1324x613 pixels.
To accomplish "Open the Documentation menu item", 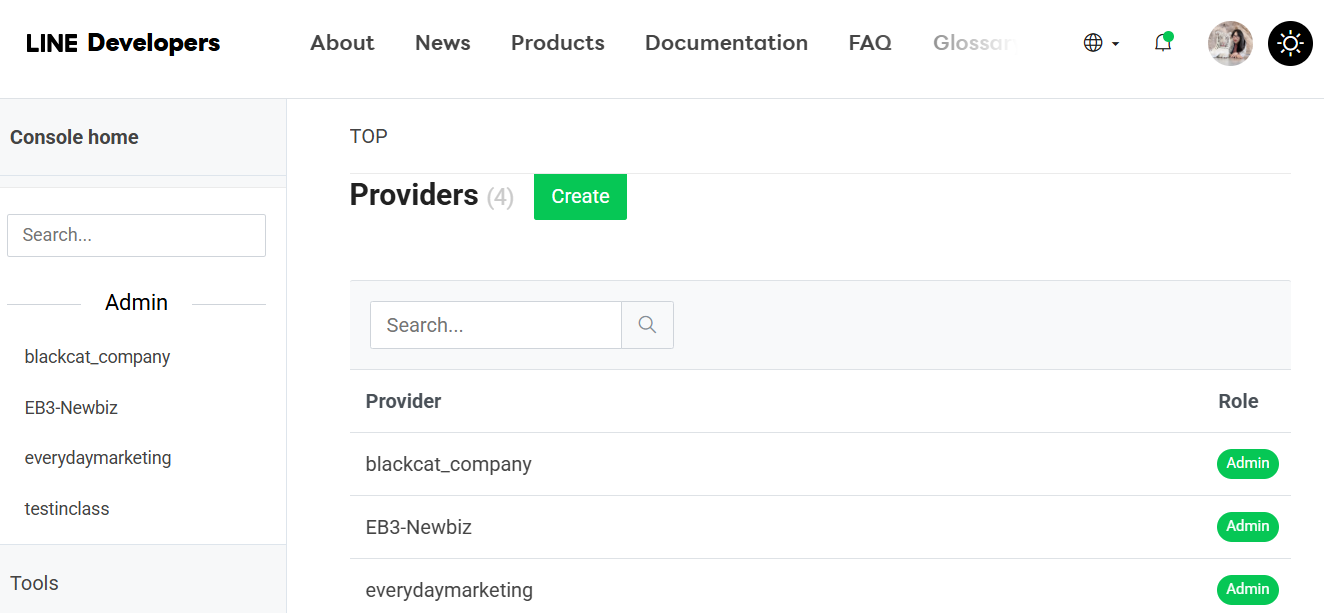I will [x=726, y=43].
